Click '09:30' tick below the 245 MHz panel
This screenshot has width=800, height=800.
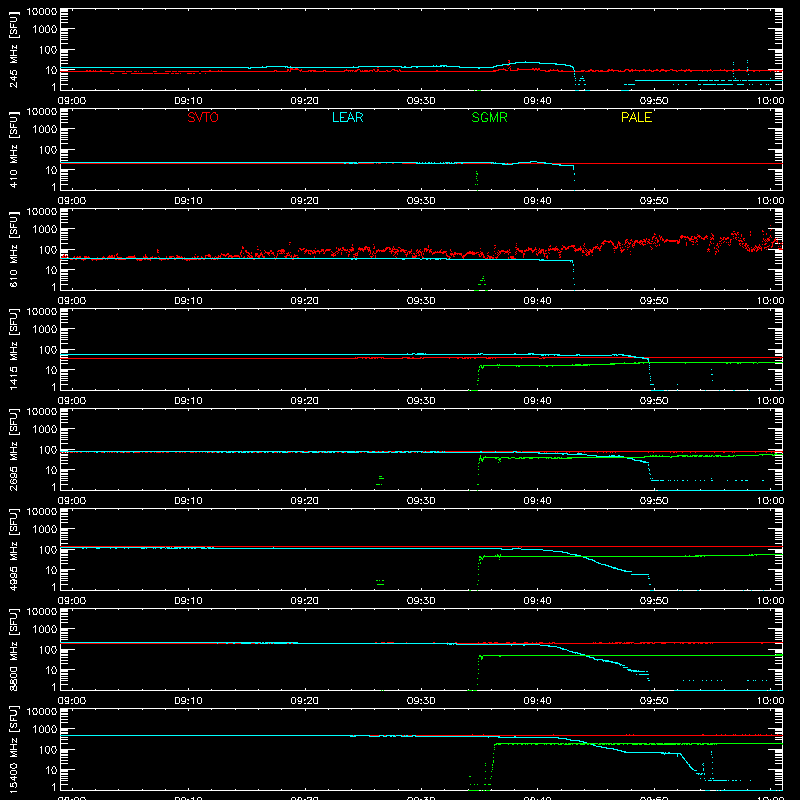(421, 101)
